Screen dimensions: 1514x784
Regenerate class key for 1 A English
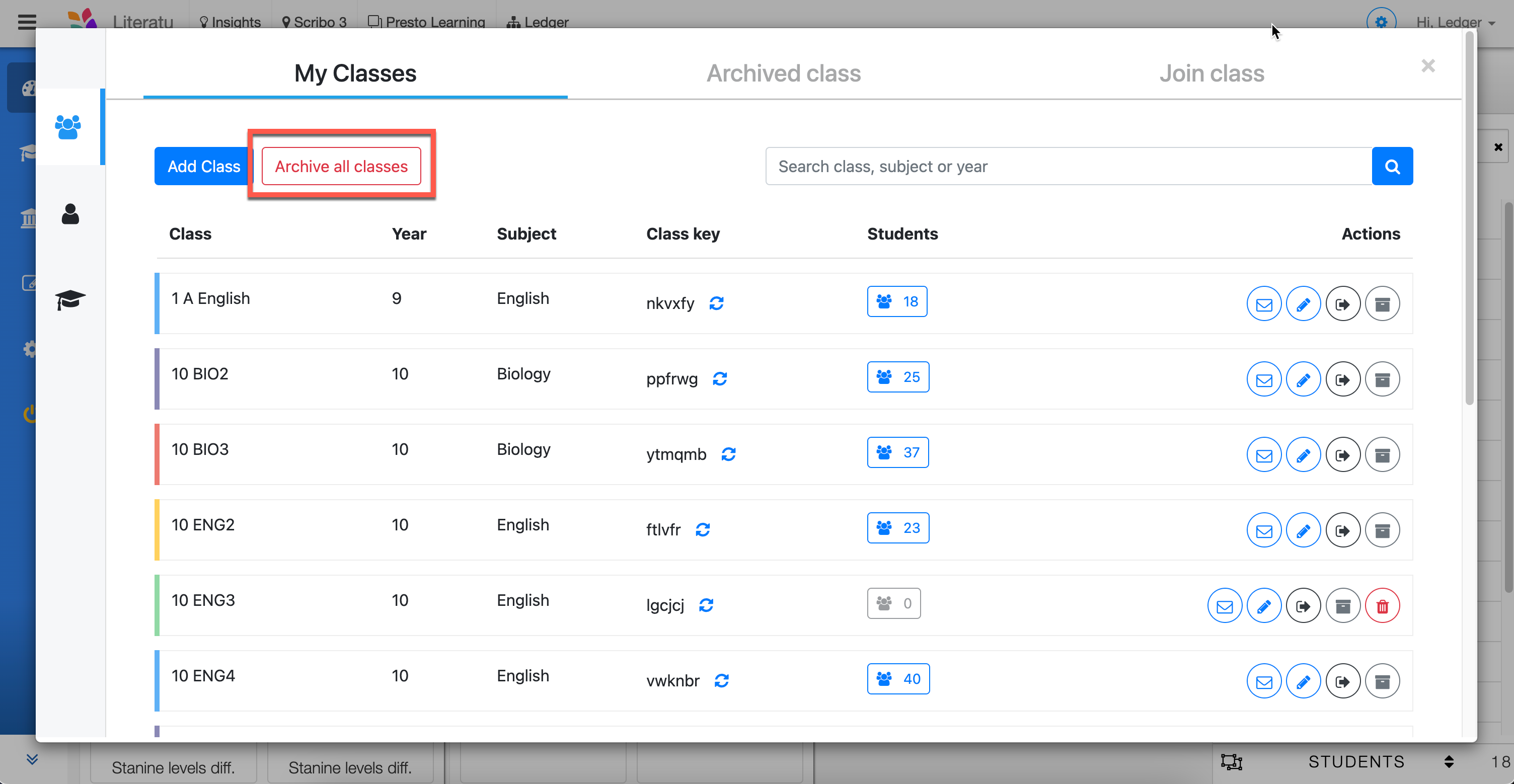(716, 303)
